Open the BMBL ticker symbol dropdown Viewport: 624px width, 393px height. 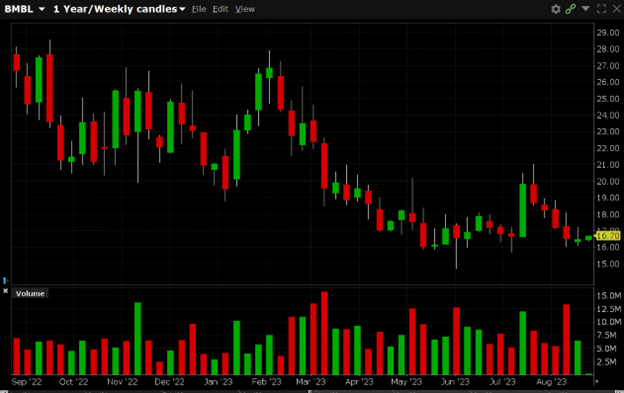pos(25,9)
